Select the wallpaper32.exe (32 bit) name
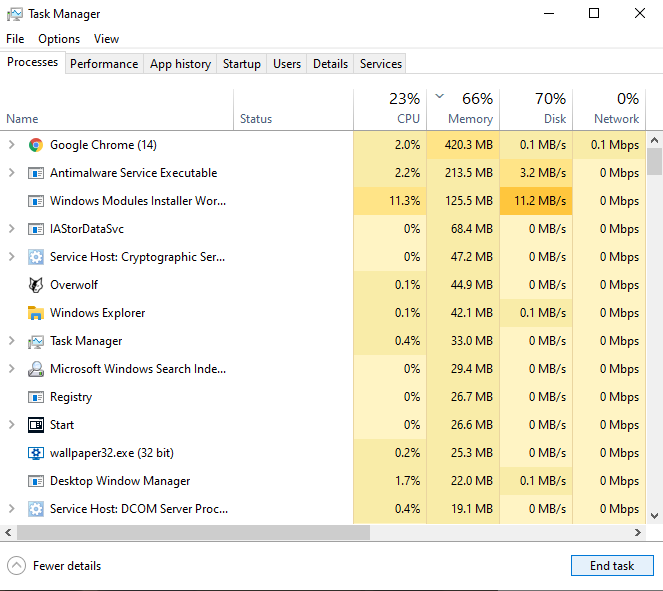The height and width of the screenshot is (591, 663). tap(112, 453)
